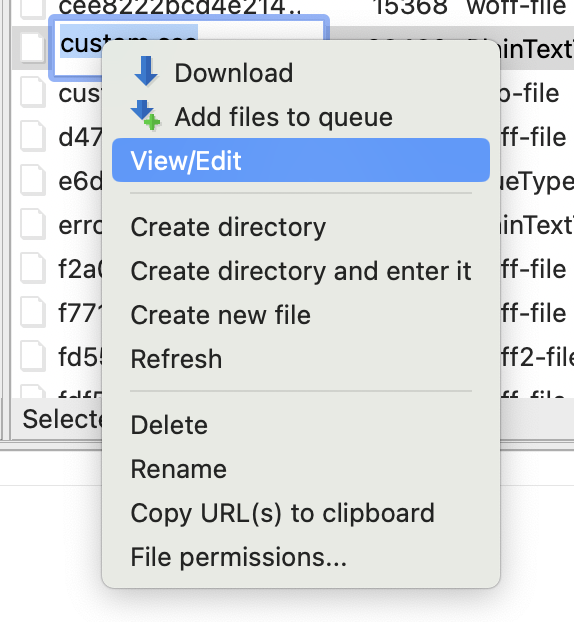Click the file icon of the f2a row
574x622 pixels.
tap(33, 269)
